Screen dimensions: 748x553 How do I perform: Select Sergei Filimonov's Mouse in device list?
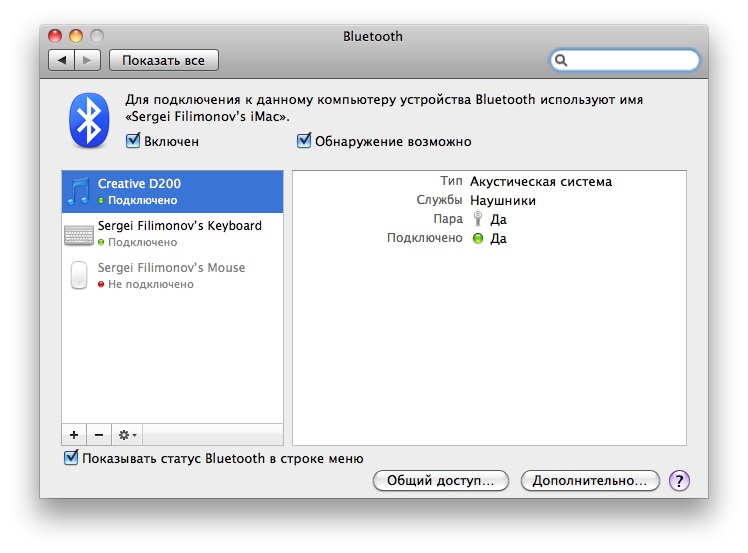tap(173, 275)
